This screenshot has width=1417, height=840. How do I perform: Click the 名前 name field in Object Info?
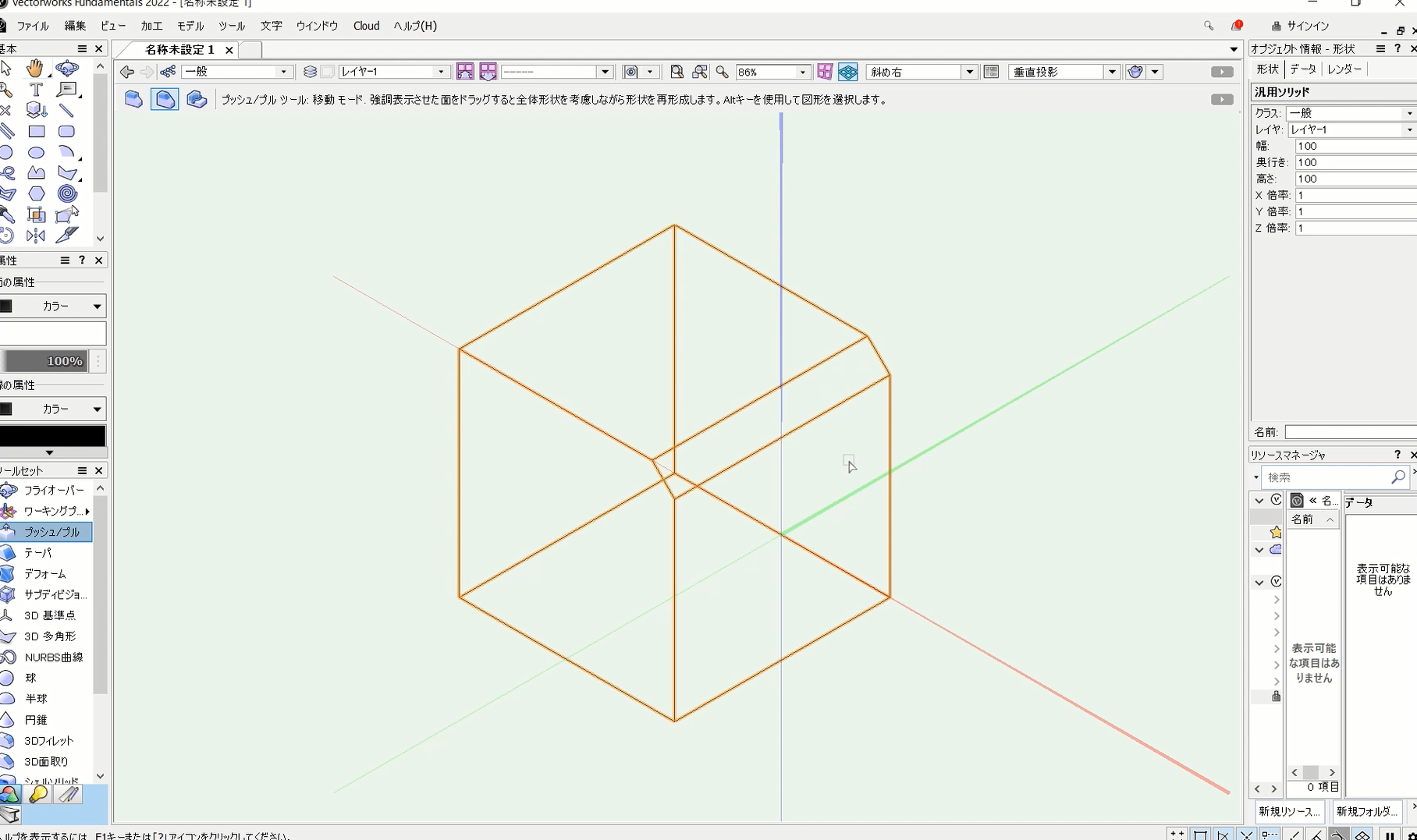click(1351, 432)
